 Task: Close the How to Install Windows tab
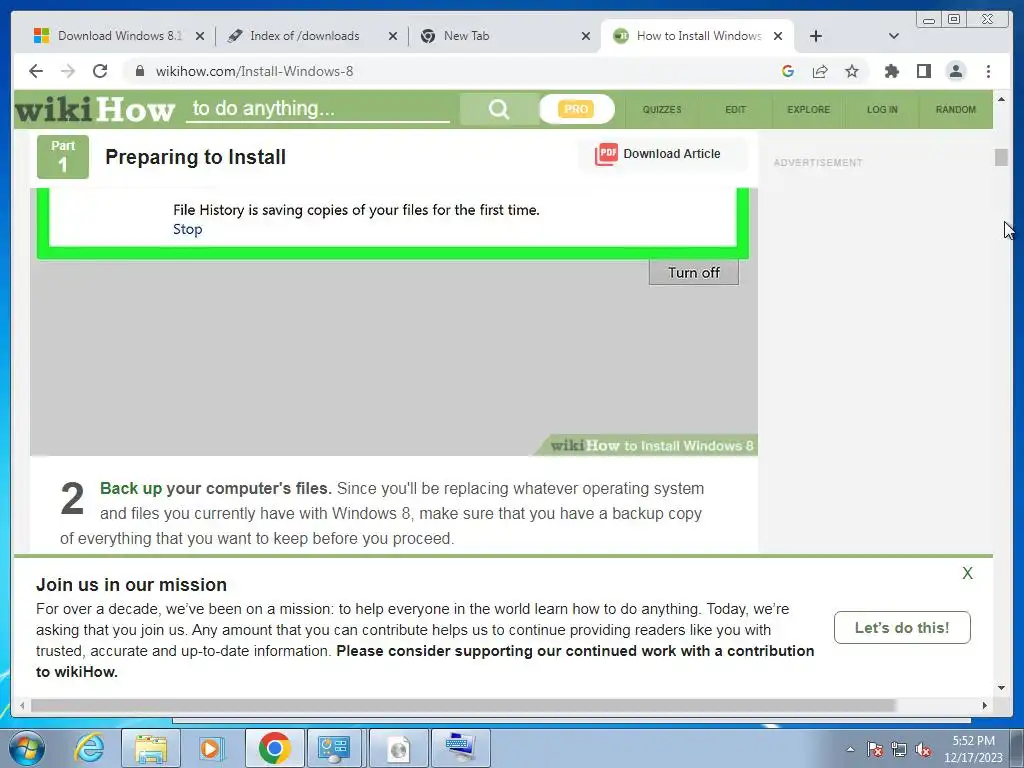click(778, 36)
